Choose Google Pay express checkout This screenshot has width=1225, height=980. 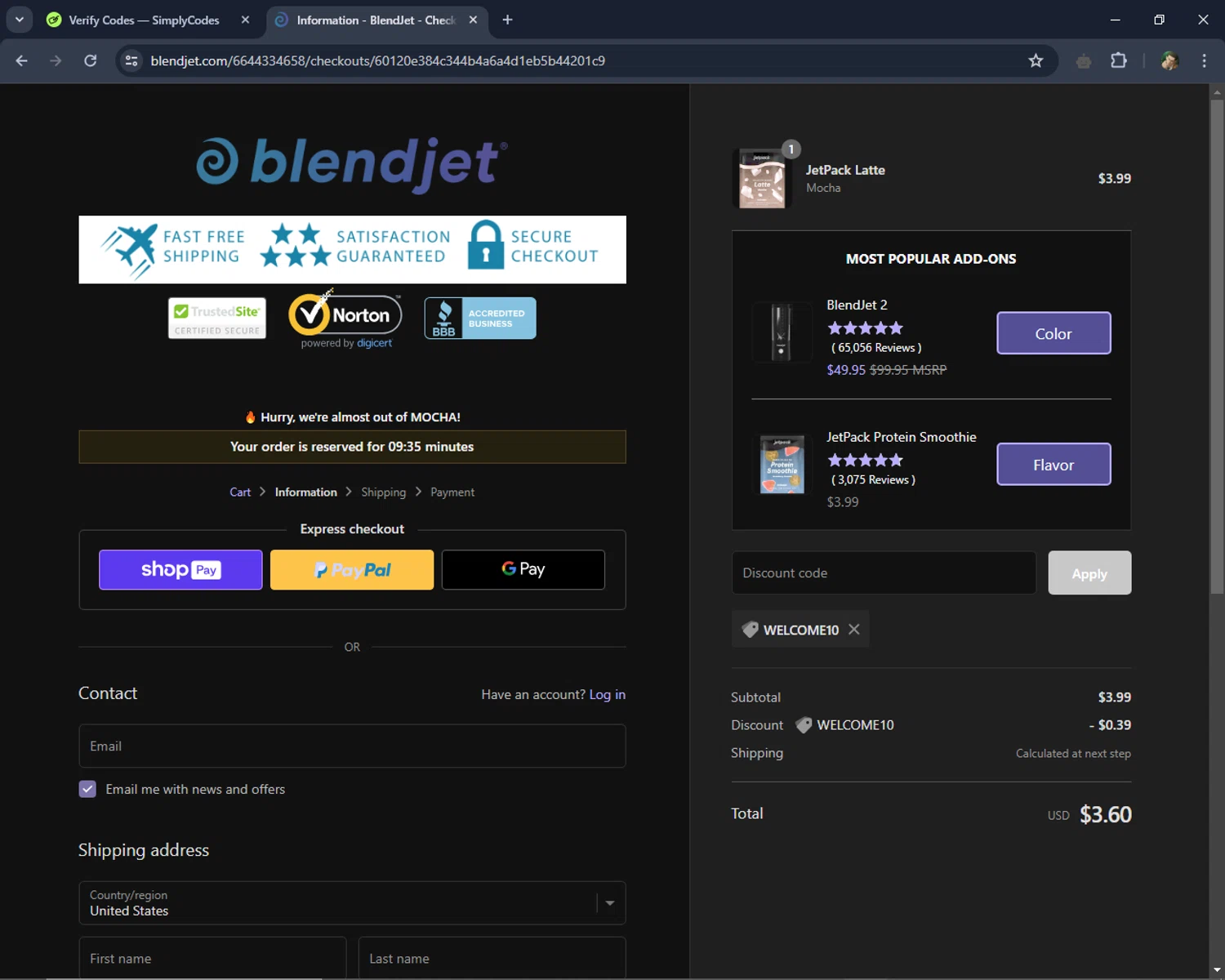click(523, 569)
